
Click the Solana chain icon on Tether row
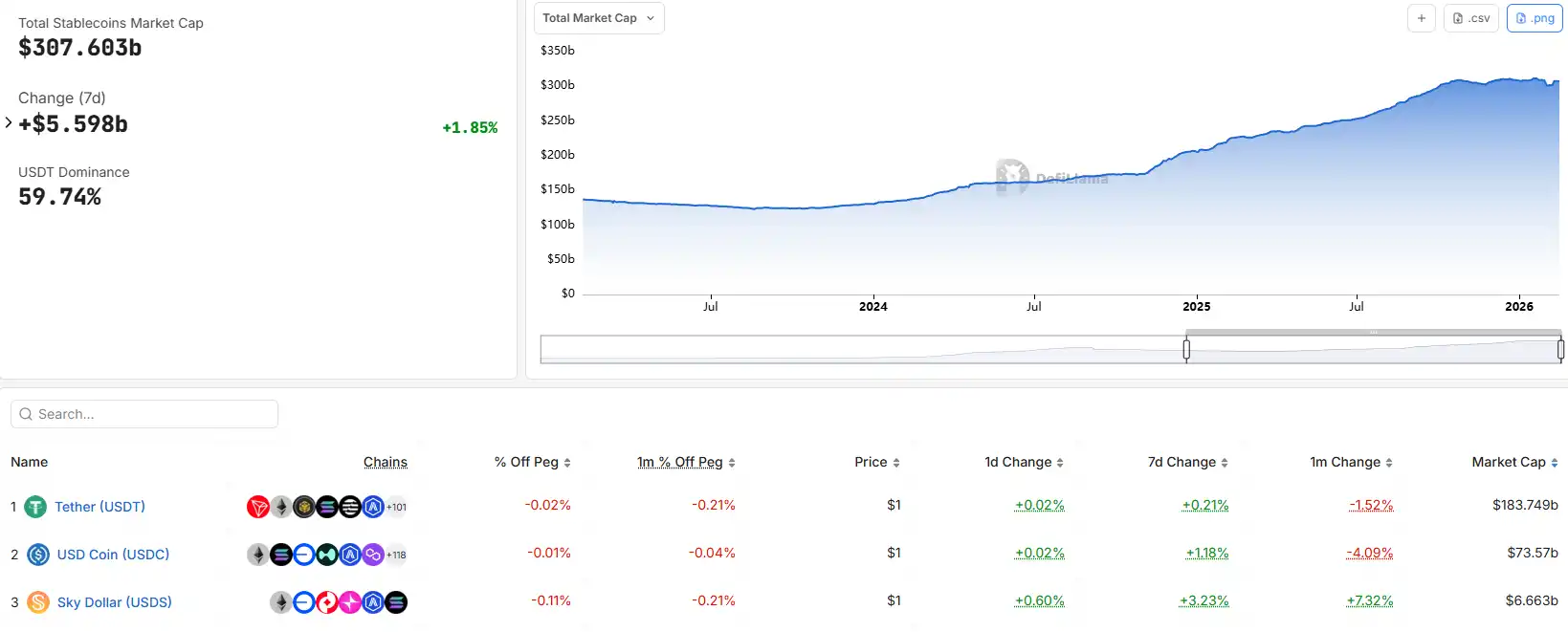pos(326,507)
